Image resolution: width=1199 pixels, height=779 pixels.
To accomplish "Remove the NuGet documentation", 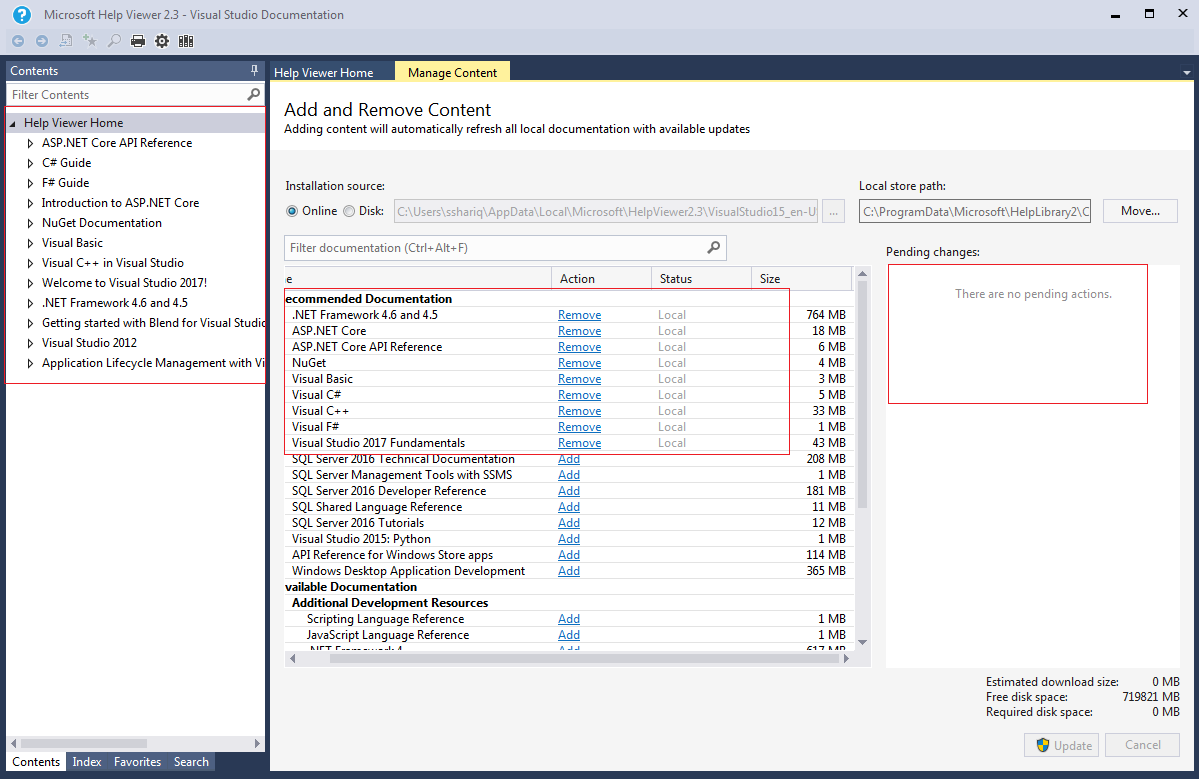I will (579, 363).
